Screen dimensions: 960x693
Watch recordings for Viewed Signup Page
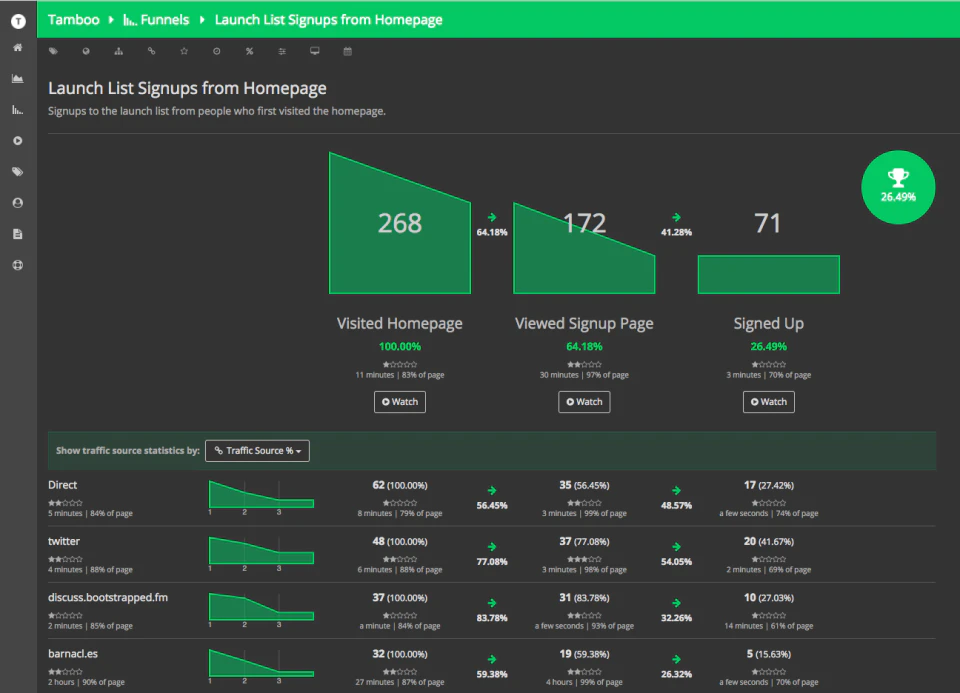[x=584, y=402]
